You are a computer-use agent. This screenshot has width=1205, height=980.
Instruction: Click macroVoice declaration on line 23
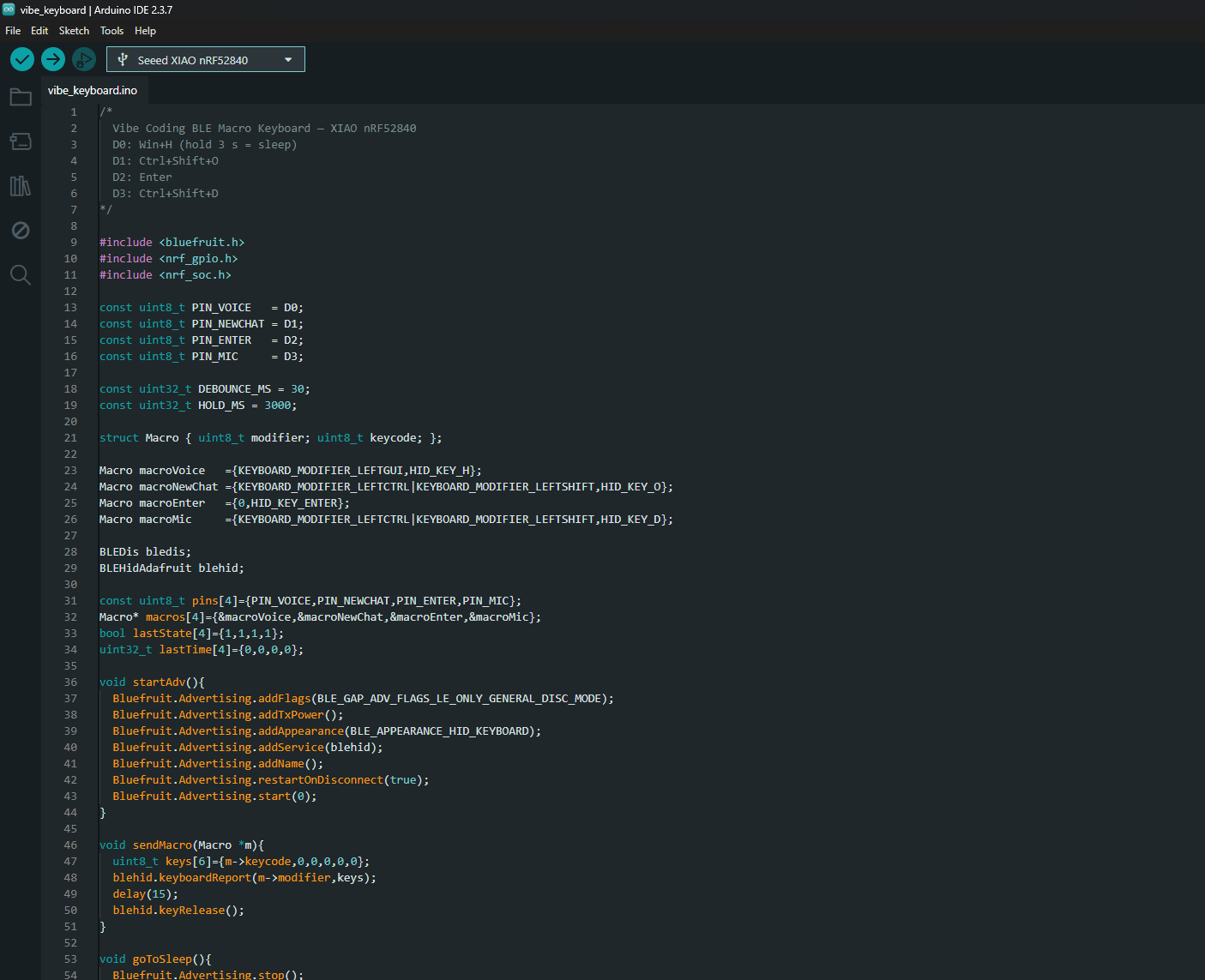pyautogui.click(x=290, y=471)
